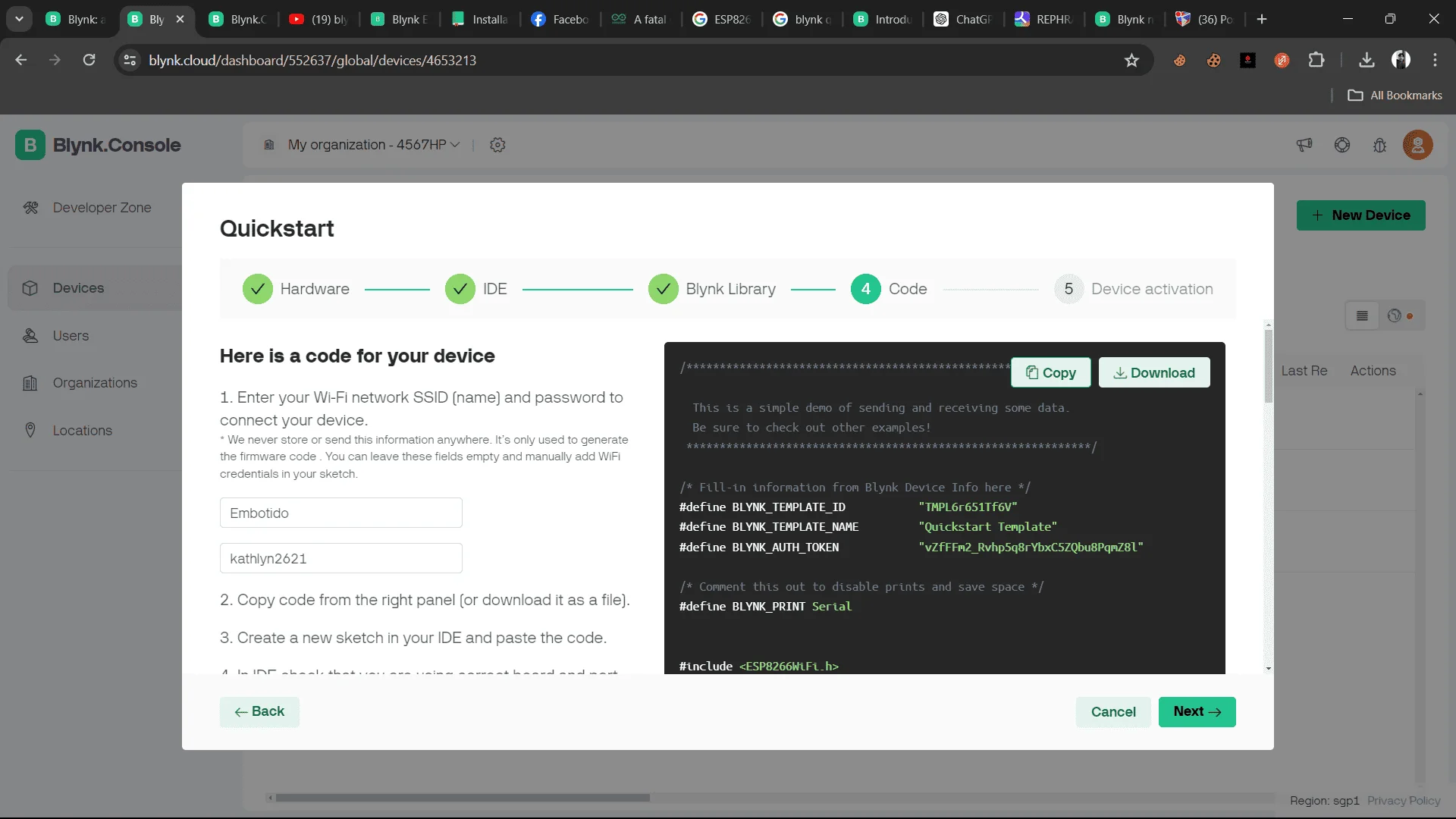The width and height of the screenshot is (1456, 819).
Task: Download the code file
Action: [x=1154, y=372]
